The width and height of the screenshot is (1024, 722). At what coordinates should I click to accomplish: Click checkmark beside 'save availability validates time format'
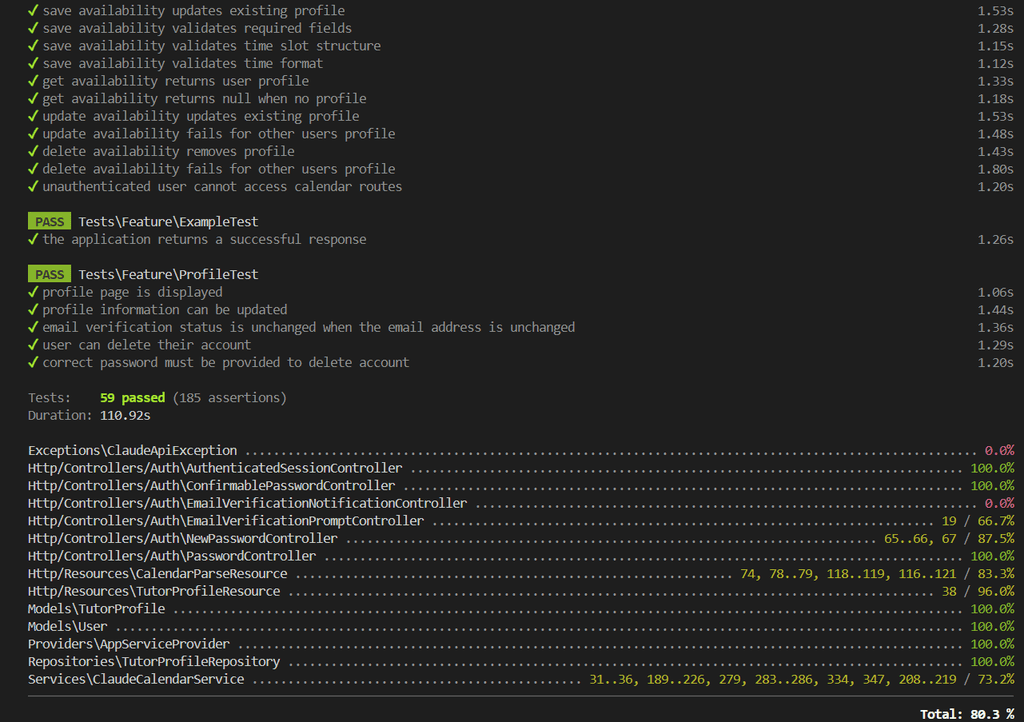point(33,64)
